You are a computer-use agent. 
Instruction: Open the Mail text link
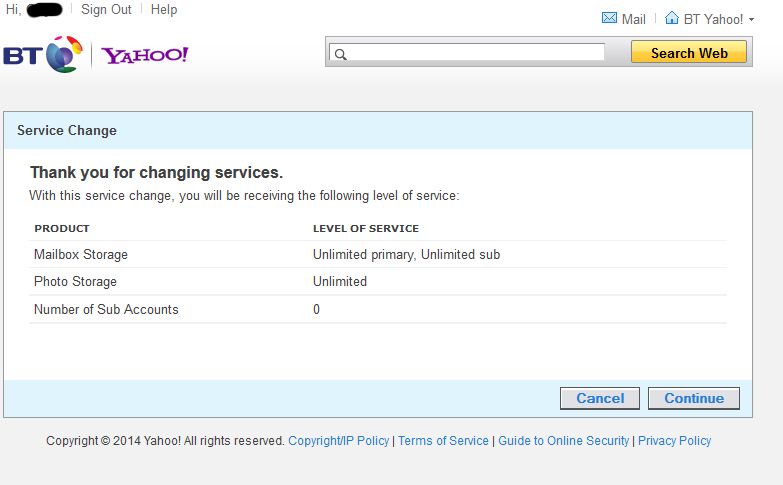(634, 19)
